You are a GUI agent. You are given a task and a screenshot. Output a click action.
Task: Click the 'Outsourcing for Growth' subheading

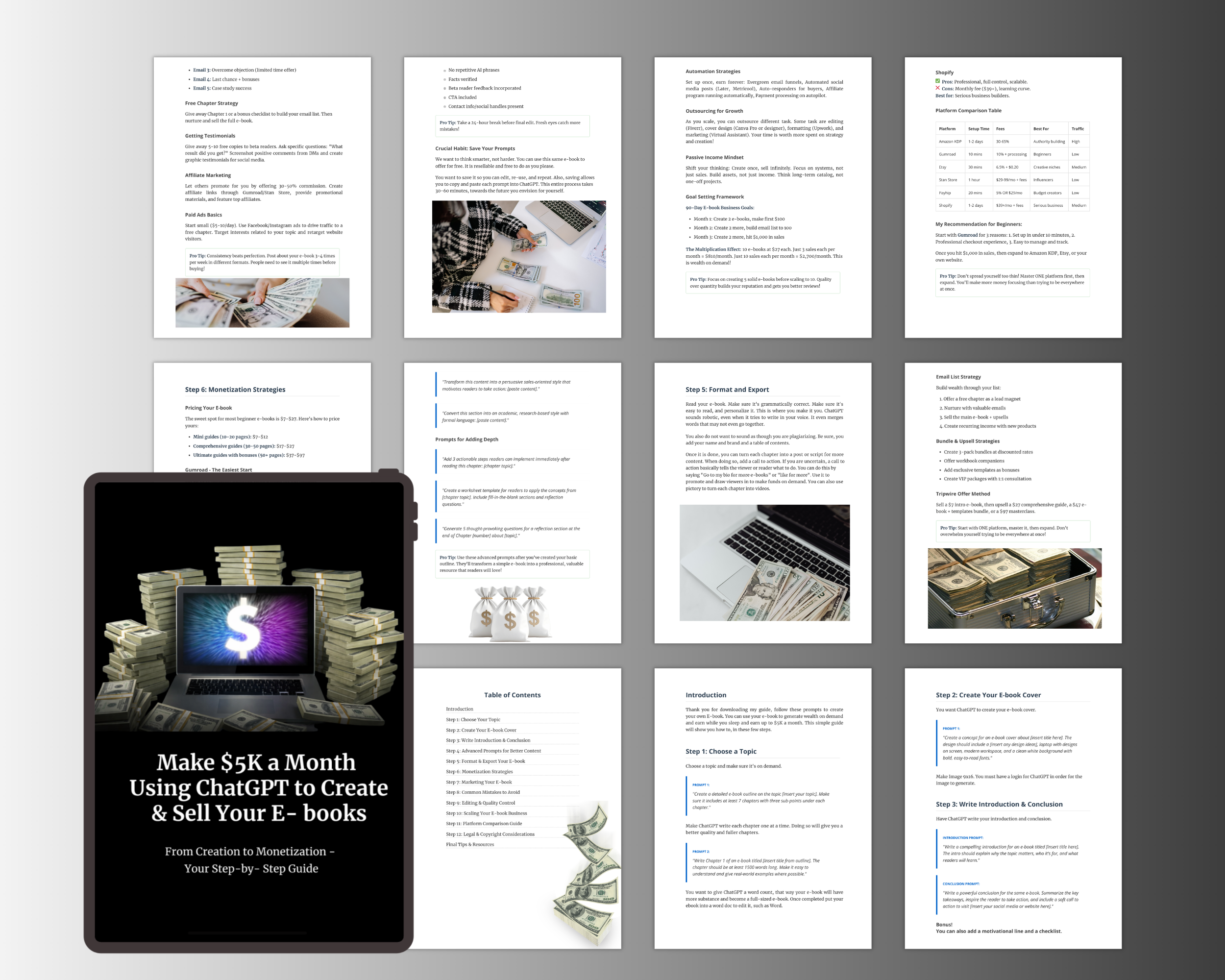pos(714,111)
